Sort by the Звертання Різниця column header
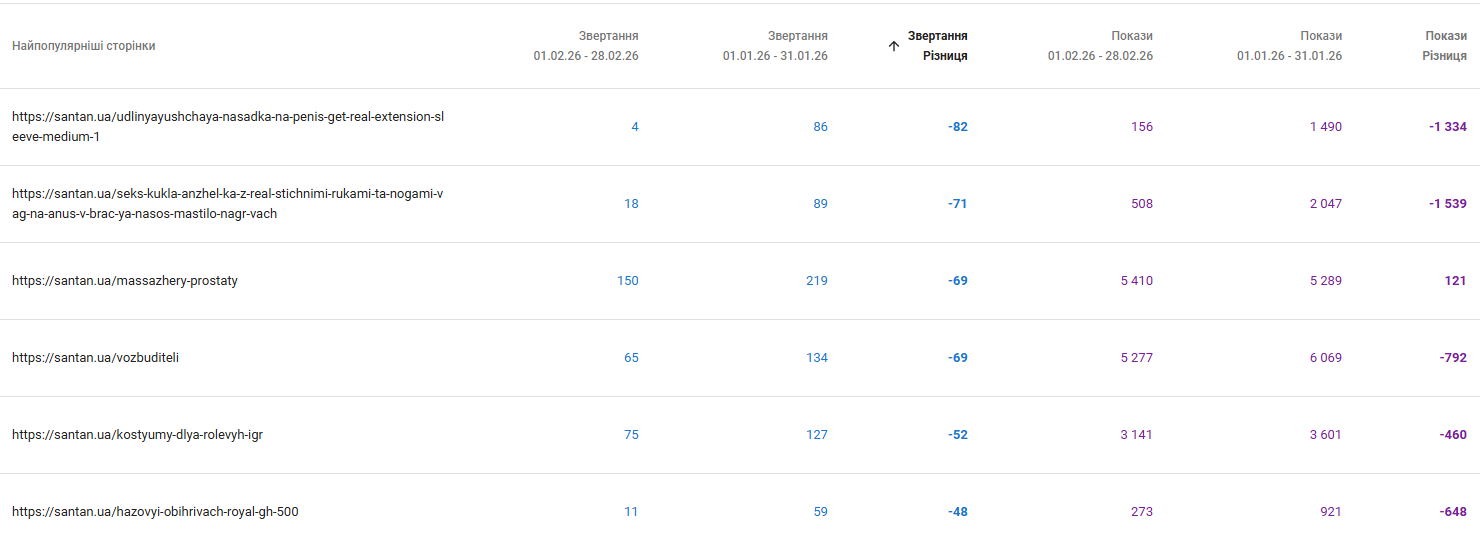1480x547 pixels. pos(938,46)
